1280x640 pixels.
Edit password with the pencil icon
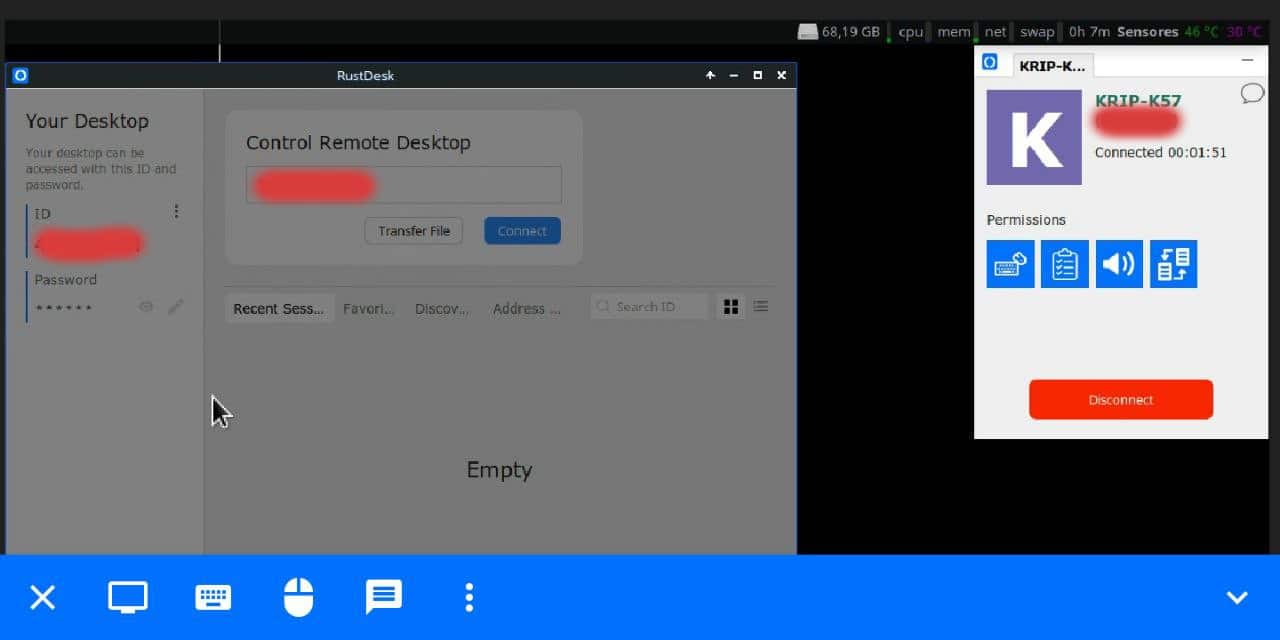click(176, 307)
